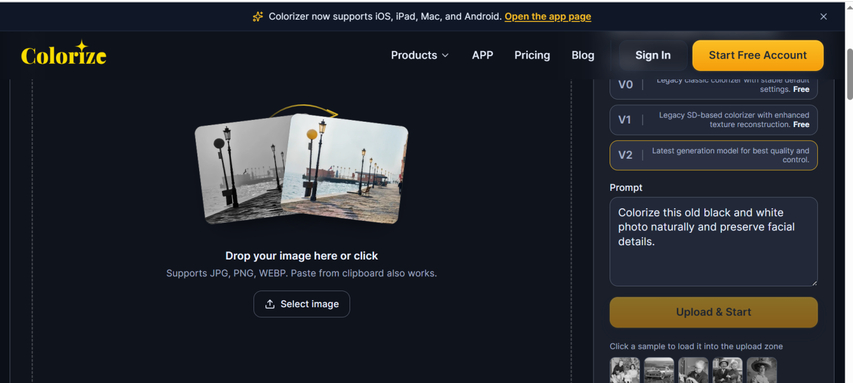Click the 'Prompt' field label
The width and height of the screenshot is (853, 383).
(x=626, y=188)
